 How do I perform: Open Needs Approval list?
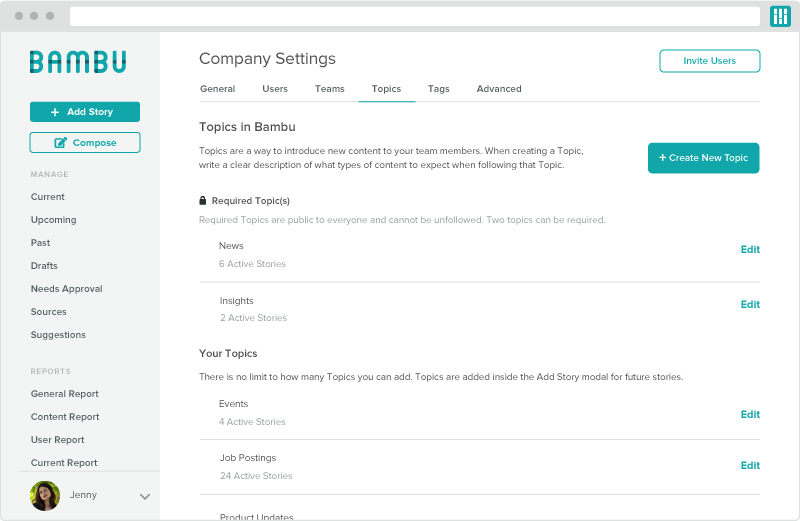tap(66, 289)
